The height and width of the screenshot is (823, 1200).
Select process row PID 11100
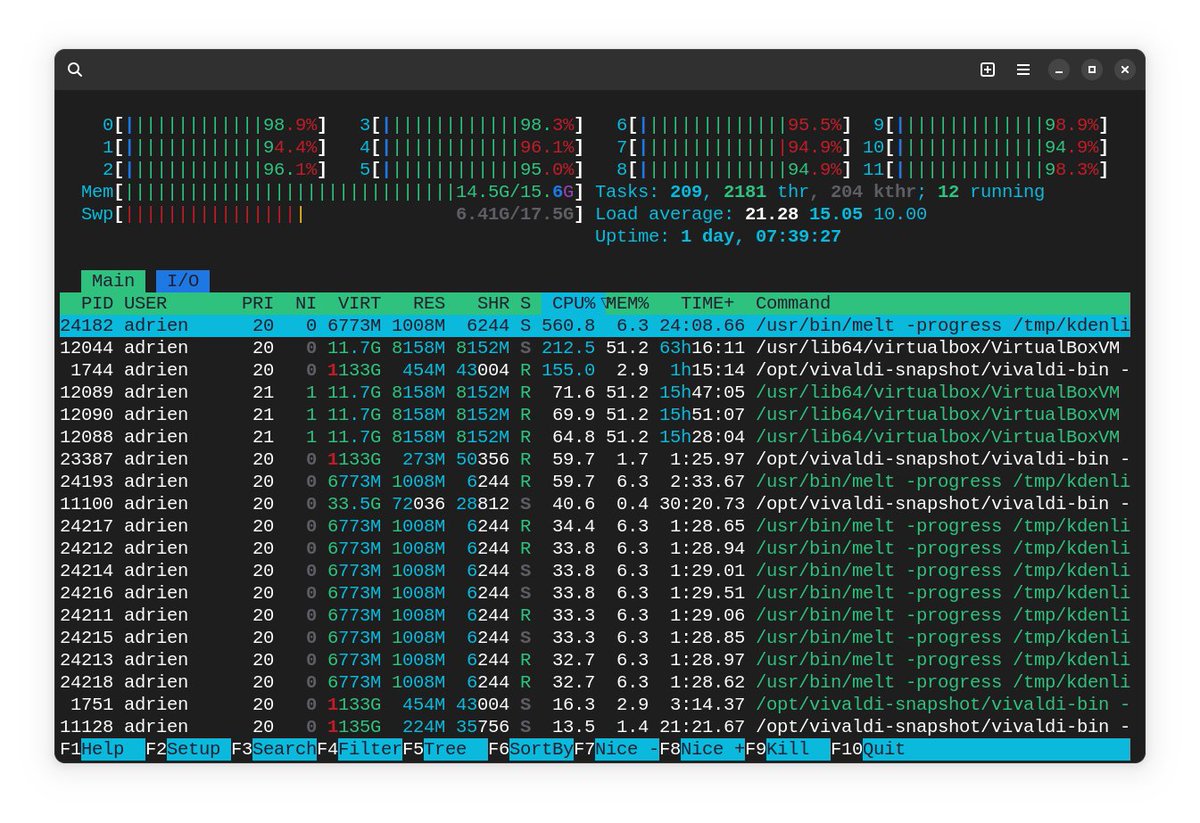595,504
